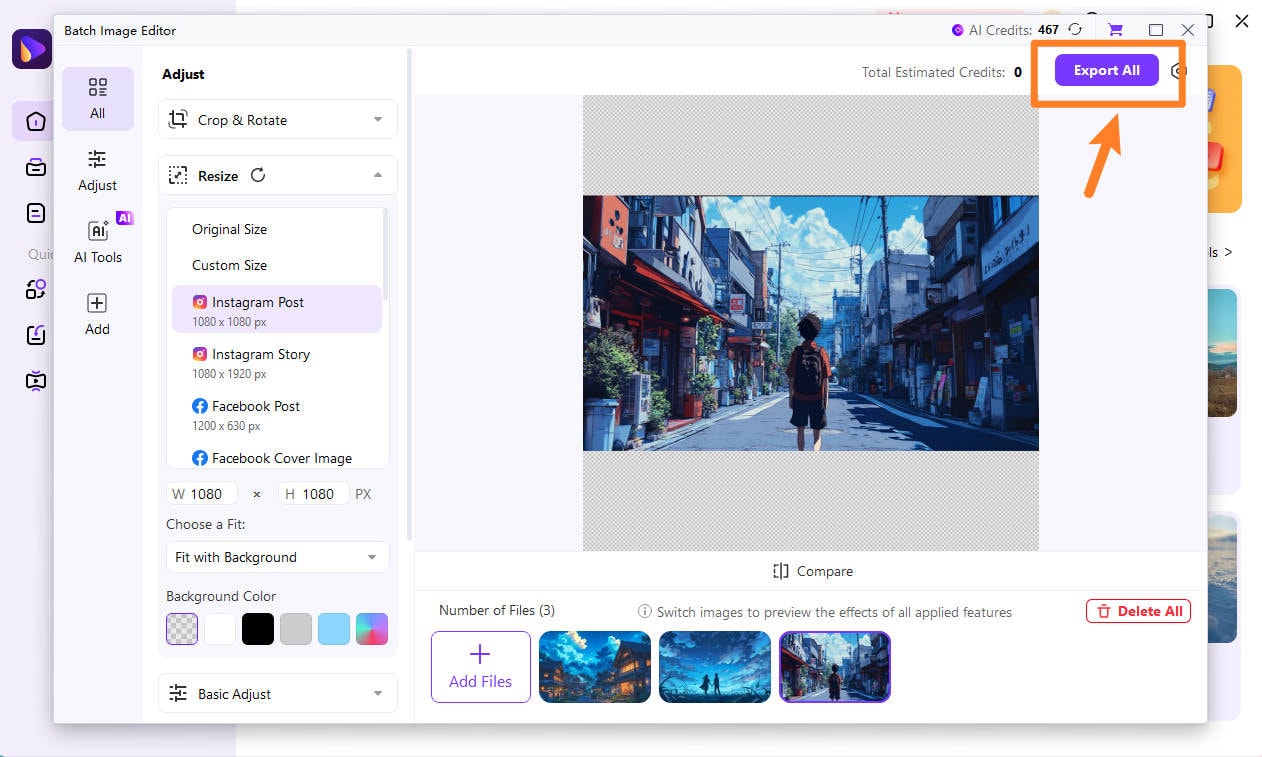Expand the Crop & Rotate section
The height and width of the screenshot is (757, 1262).
click(x=278, y=120)
